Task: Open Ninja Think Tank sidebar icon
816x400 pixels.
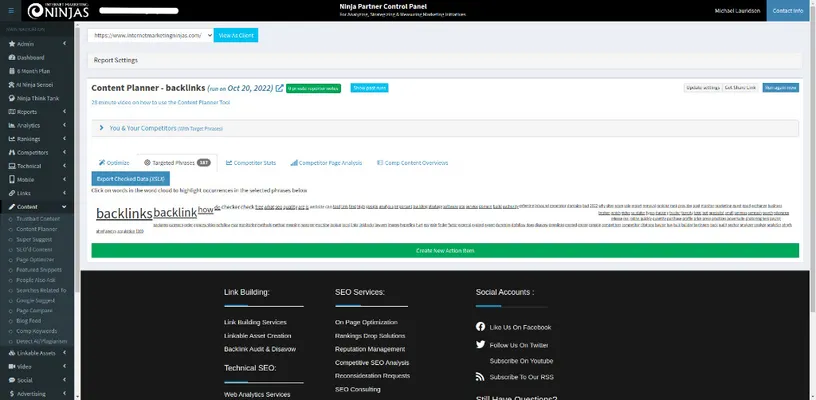Action: point(10,98)
